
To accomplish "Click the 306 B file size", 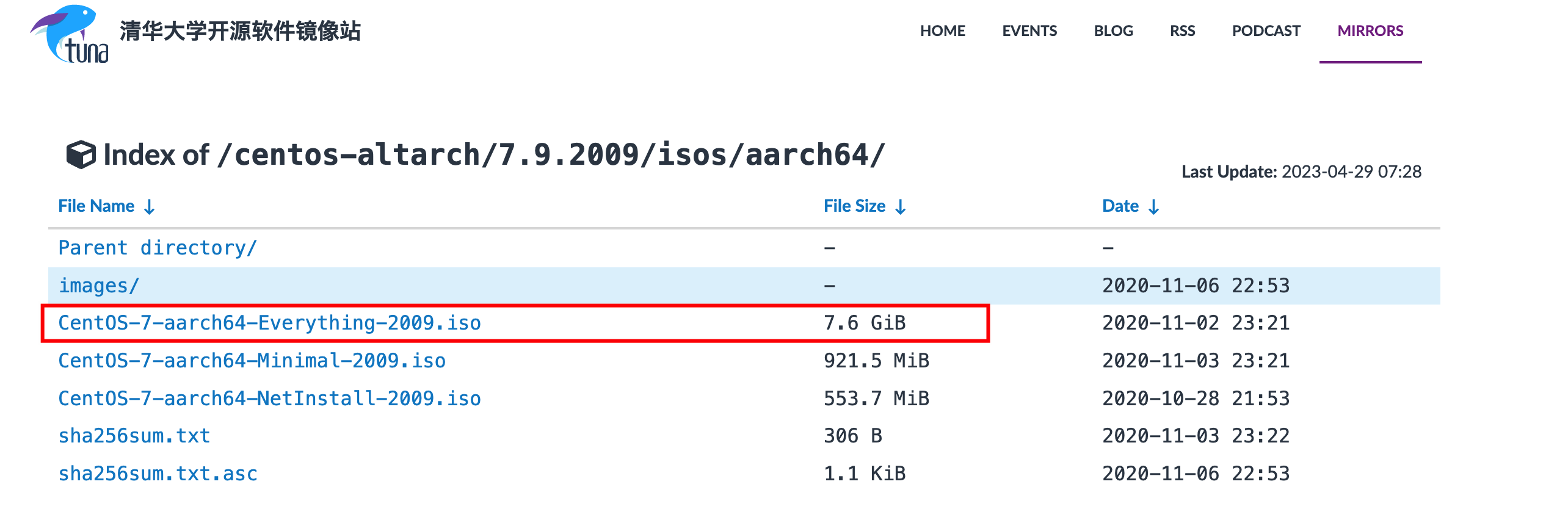I will pos(853,436).
